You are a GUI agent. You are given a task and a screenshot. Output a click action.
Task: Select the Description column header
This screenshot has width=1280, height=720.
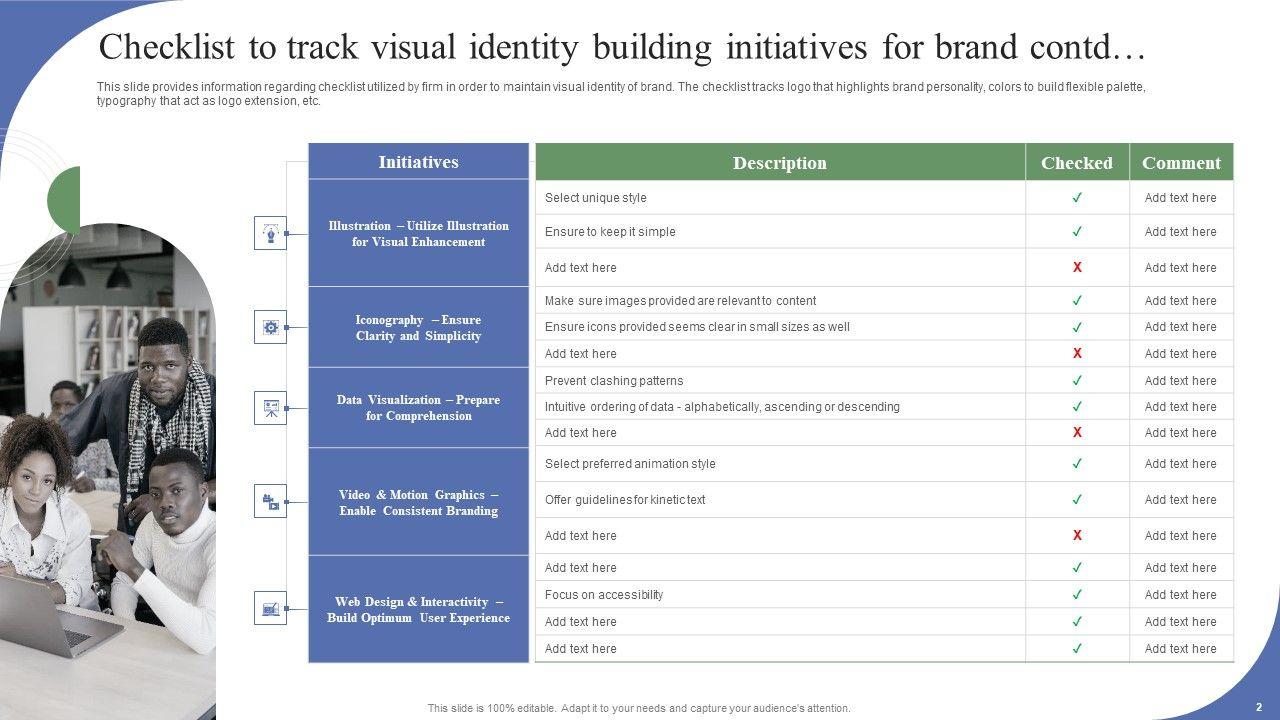pos(780,162)
